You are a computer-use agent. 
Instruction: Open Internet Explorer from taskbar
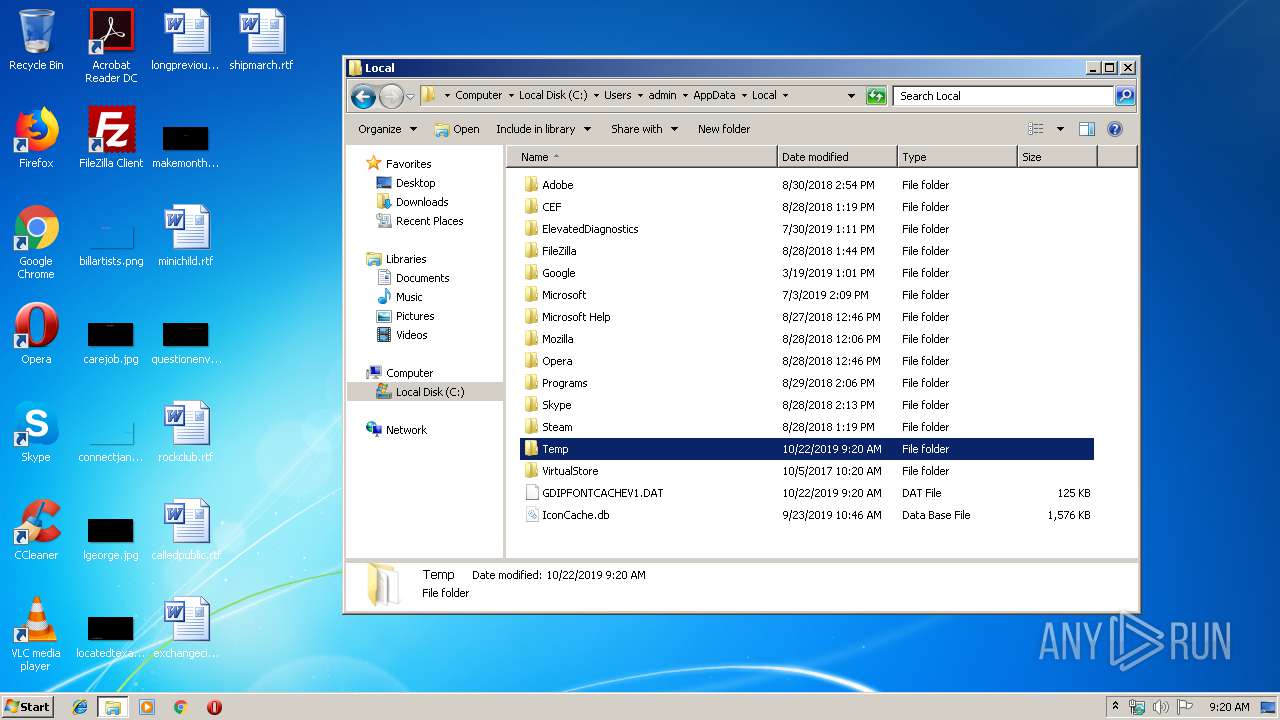80,707
